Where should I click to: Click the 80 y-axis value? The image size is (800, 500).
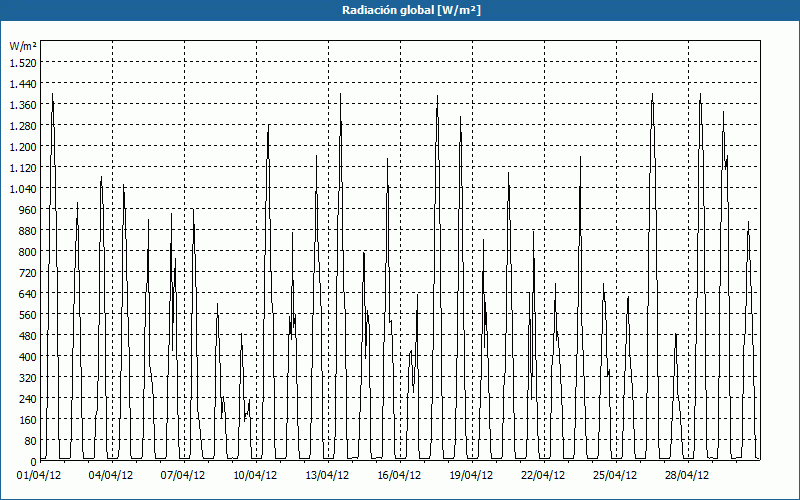click(x=31, y=441)
